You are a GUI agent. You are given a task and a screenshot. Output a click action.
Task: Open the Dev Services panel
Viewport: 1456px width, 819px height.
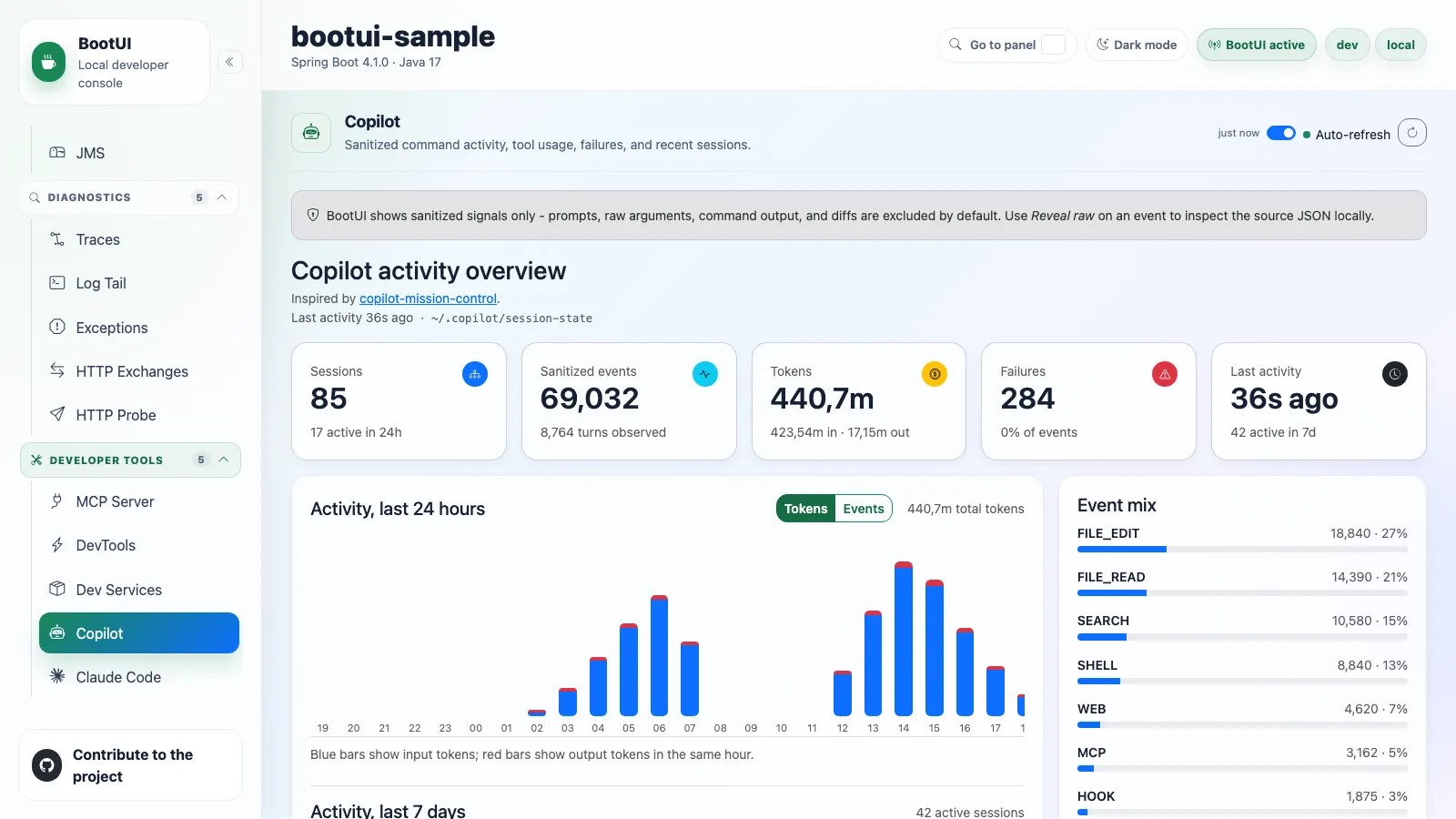(138, 590)
